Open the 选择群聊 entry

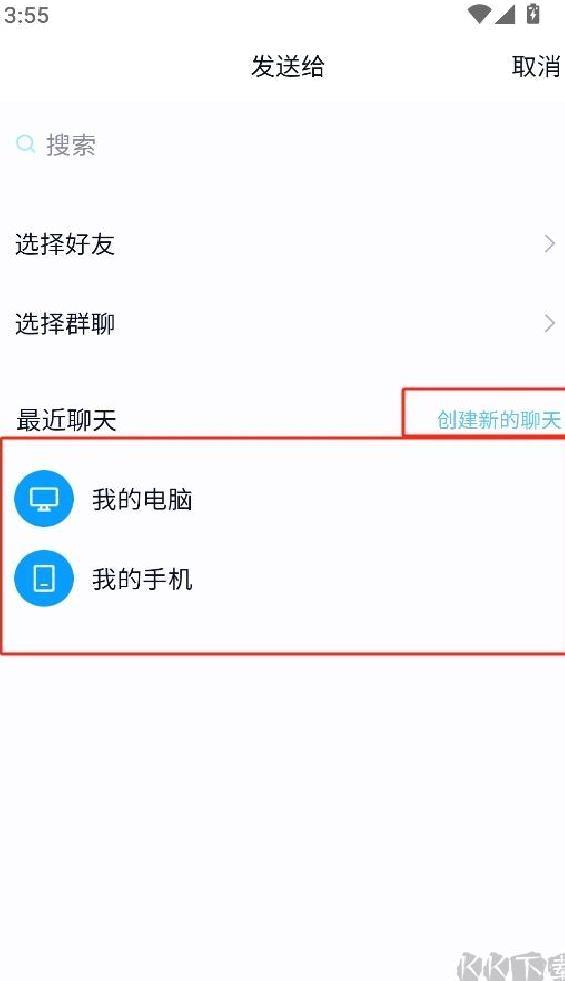tap(282, 324)
